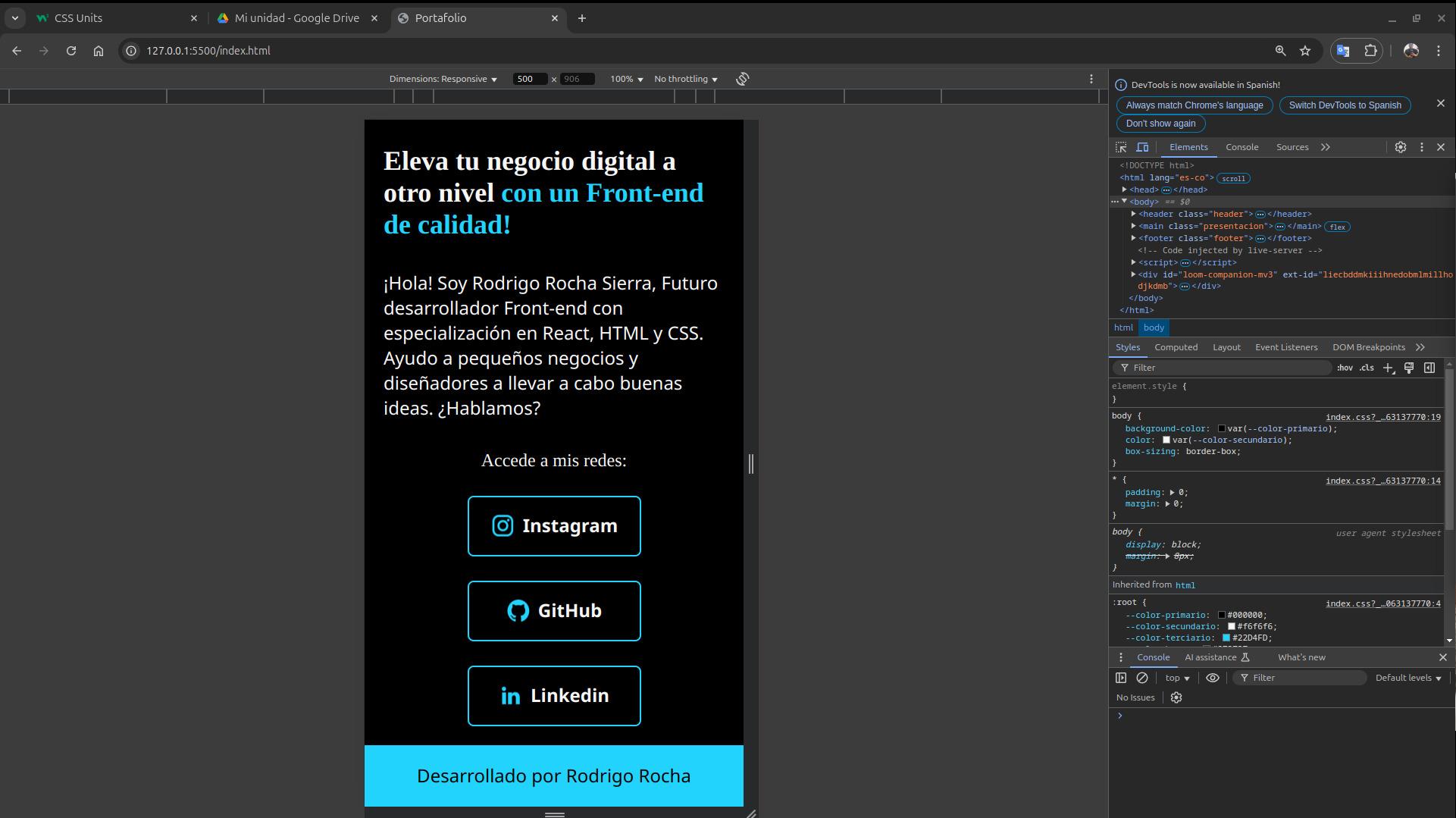
Task: Open the Chrome profile avatar
Action: (1411, 51)
